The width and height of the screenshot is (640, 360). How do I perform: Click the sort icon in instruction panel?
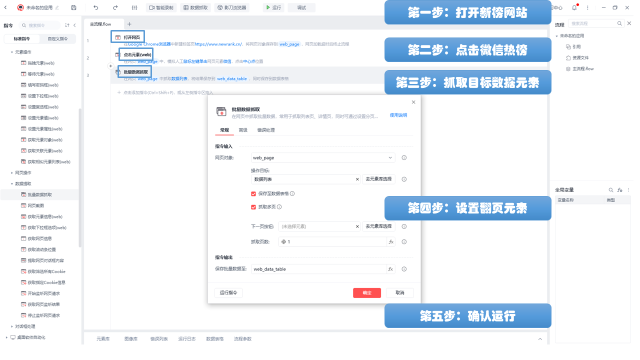tap(67, 25)
